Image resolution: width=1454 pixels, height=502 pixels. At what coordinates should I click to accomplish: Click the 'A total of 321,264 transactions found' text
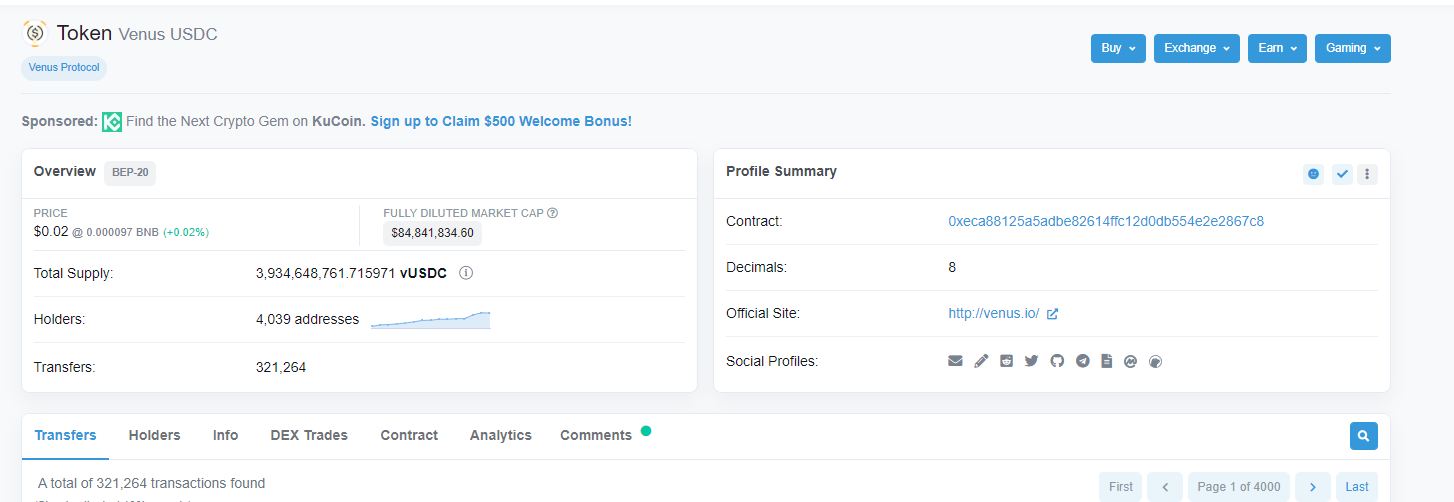(152, 483)
